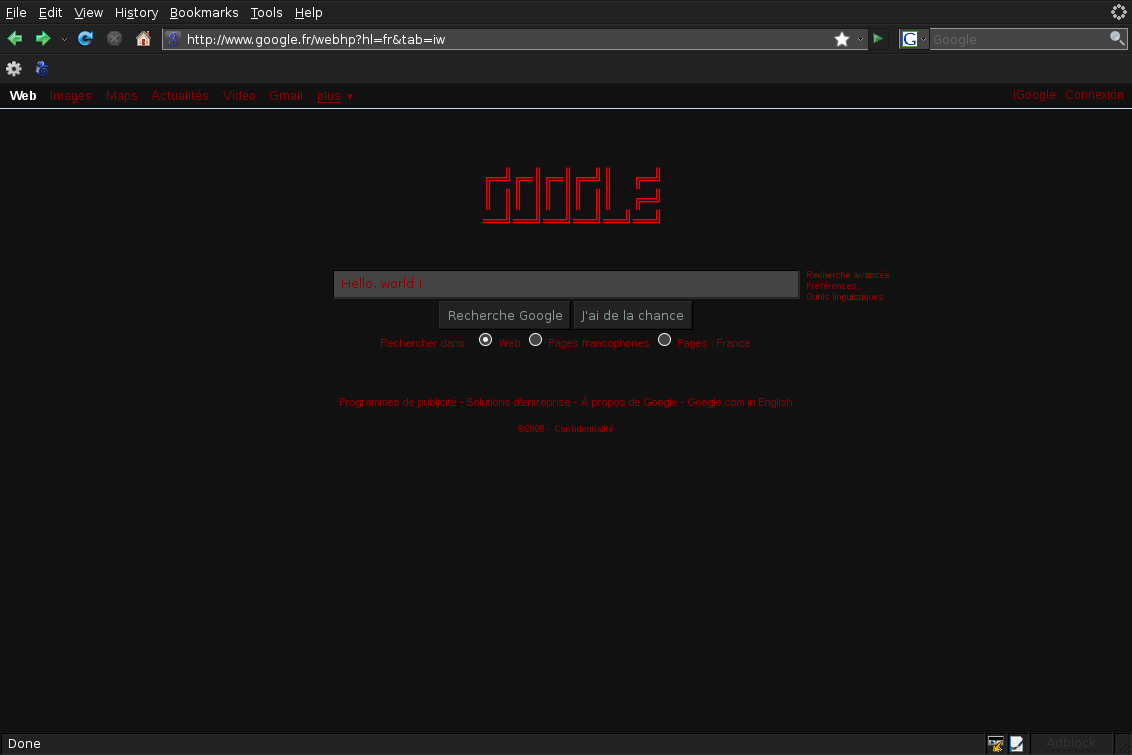The height and width of the screenshot is (755, 1132).
Task: Click the throbber activity indicator icon
Action: point(1118,12)
